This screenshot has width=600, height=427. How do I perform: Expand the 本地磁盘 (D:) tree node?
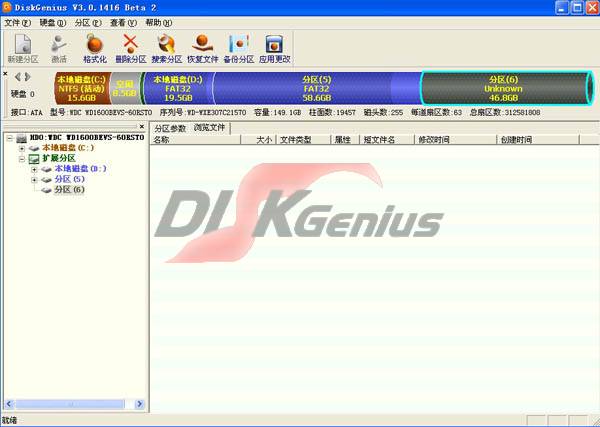pyautogui.click(x=34, y=169)
